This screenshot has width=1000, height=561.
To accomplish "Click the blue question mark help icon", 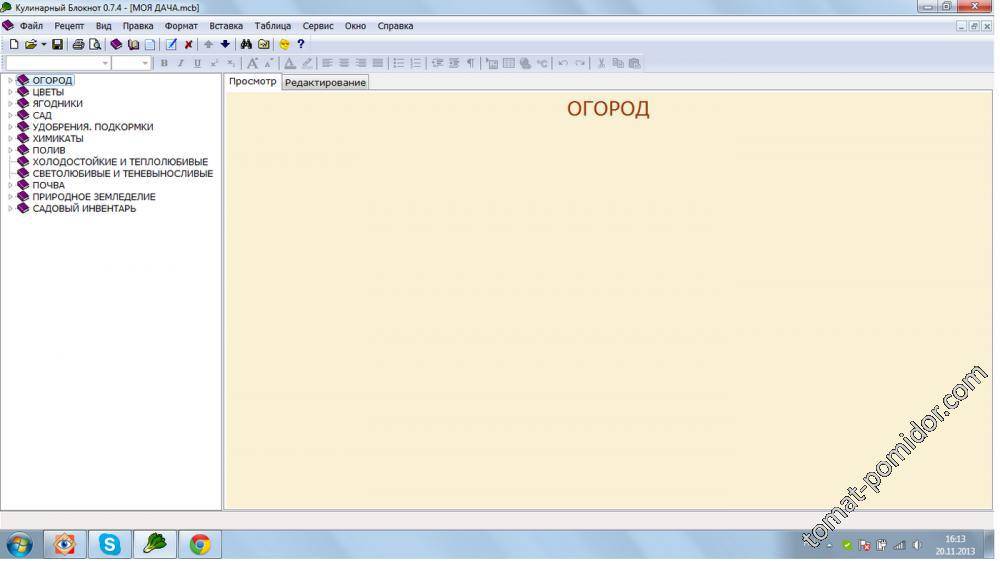I will point(300,44).
